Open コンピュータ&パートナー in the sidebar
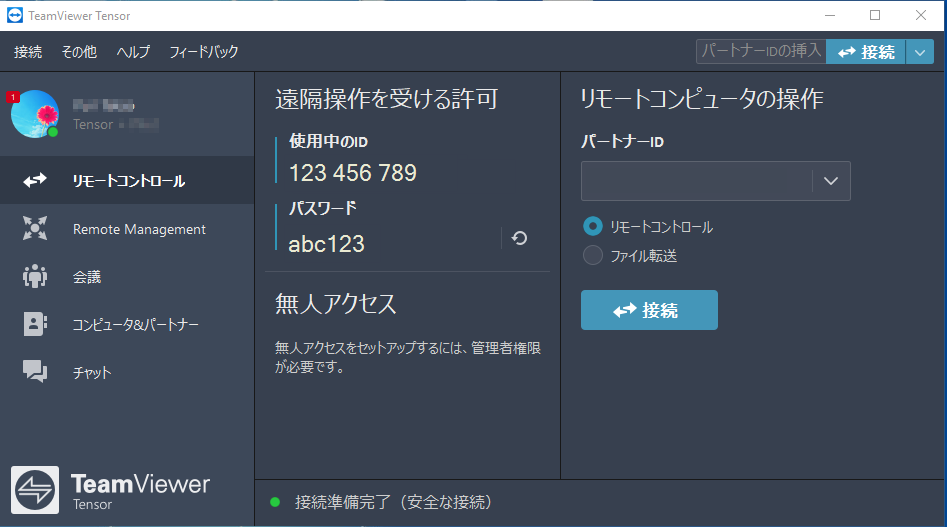 coord(127,324)
